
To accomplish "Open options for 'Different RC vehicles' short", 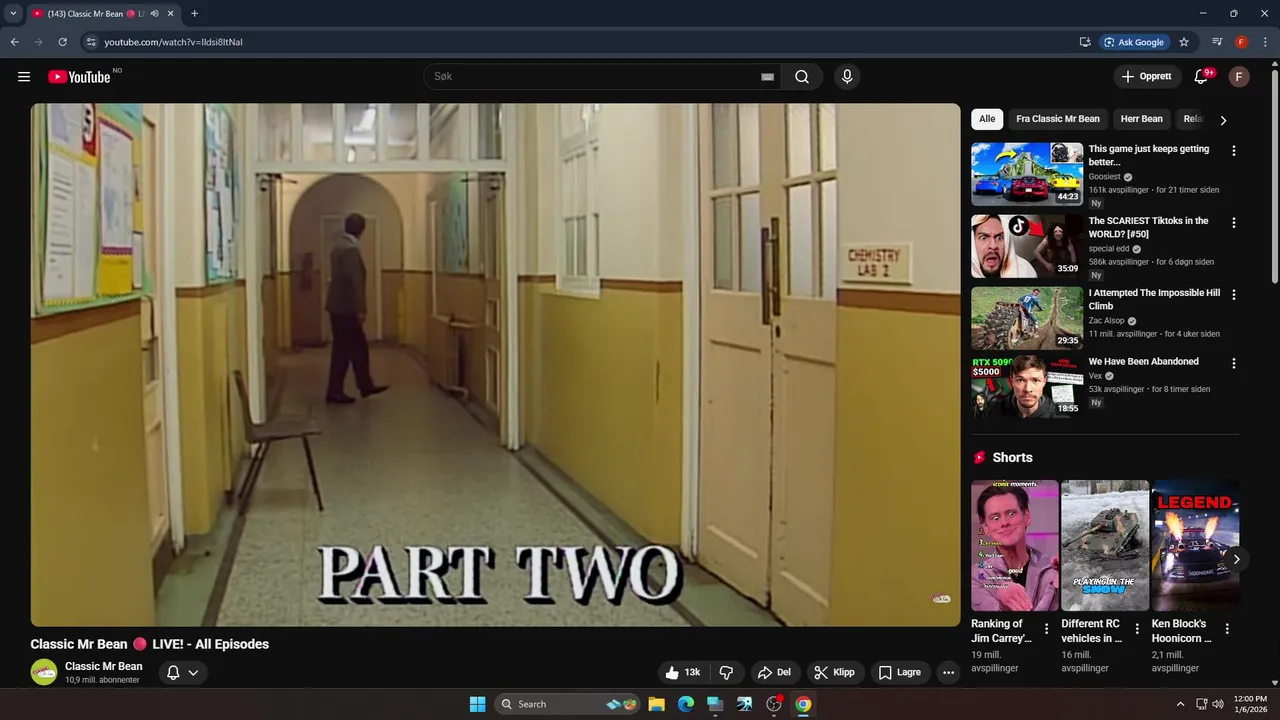I will click(x=1137, y=629).
